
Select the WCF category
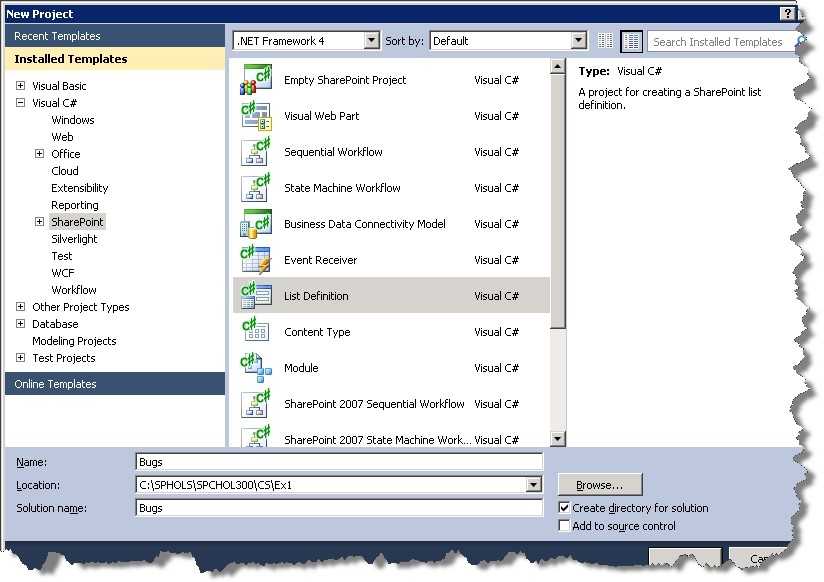click(x=63, y=273)
